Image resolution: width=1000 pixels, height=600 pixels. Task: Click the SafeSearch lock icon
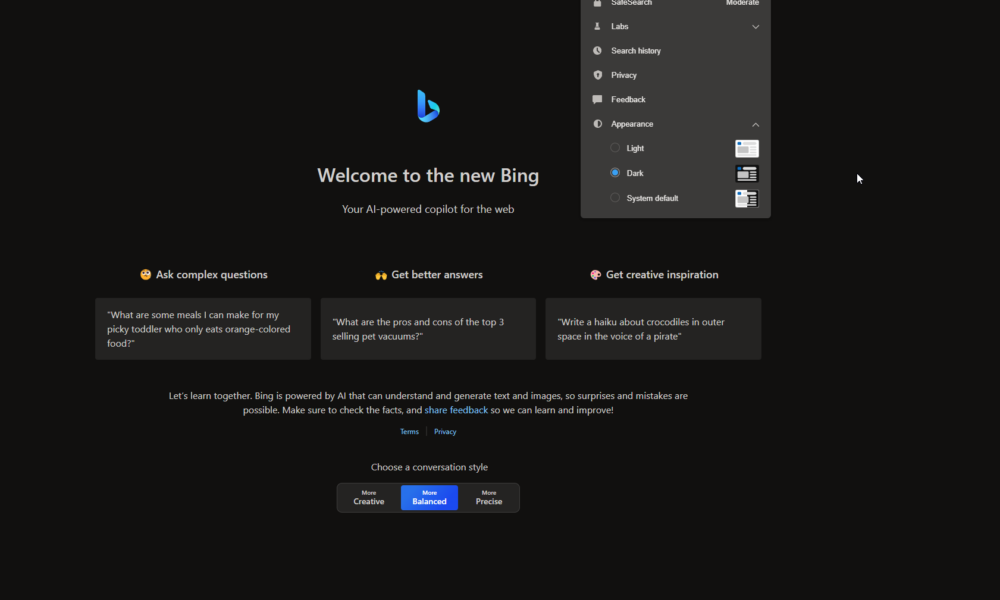(x=597, y=3)
